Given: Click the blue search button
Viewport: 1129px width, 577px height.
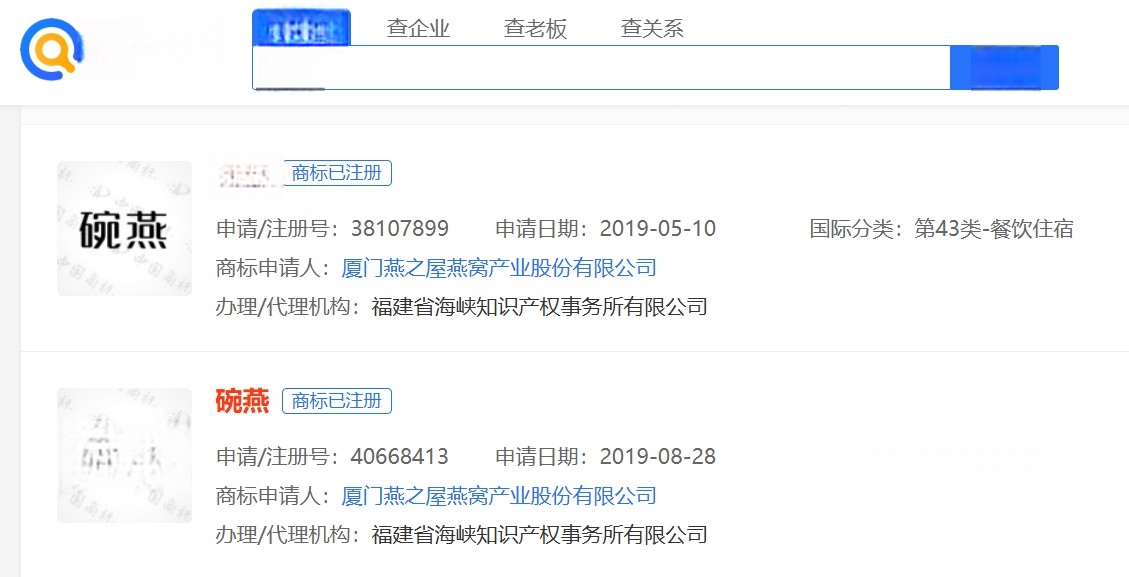Looking at the screenshot, I should [x=1004, y=68].
